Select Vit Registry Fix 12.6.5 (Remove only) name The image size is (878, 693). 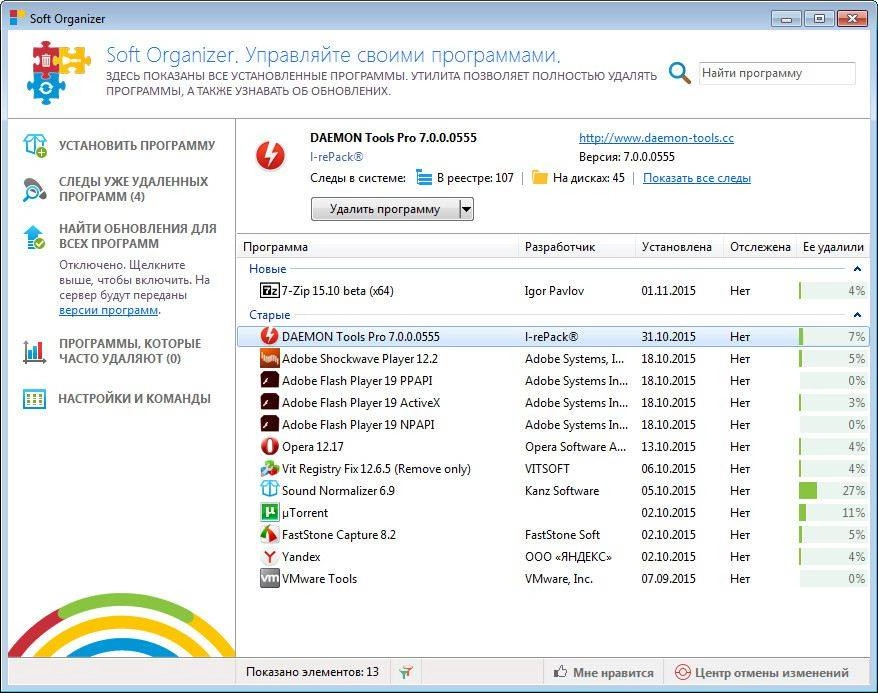(x=376, y=469)
